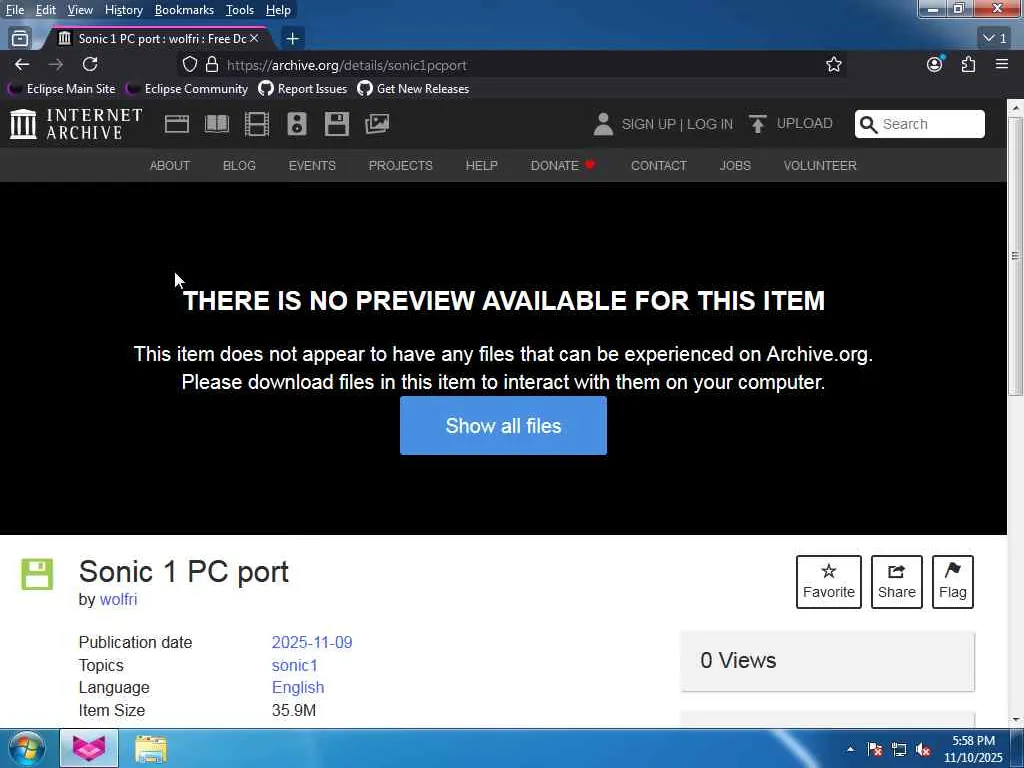This screenshot has height=768, width=1024.
Task: Click the Show all files button
Action: (503, 426)
